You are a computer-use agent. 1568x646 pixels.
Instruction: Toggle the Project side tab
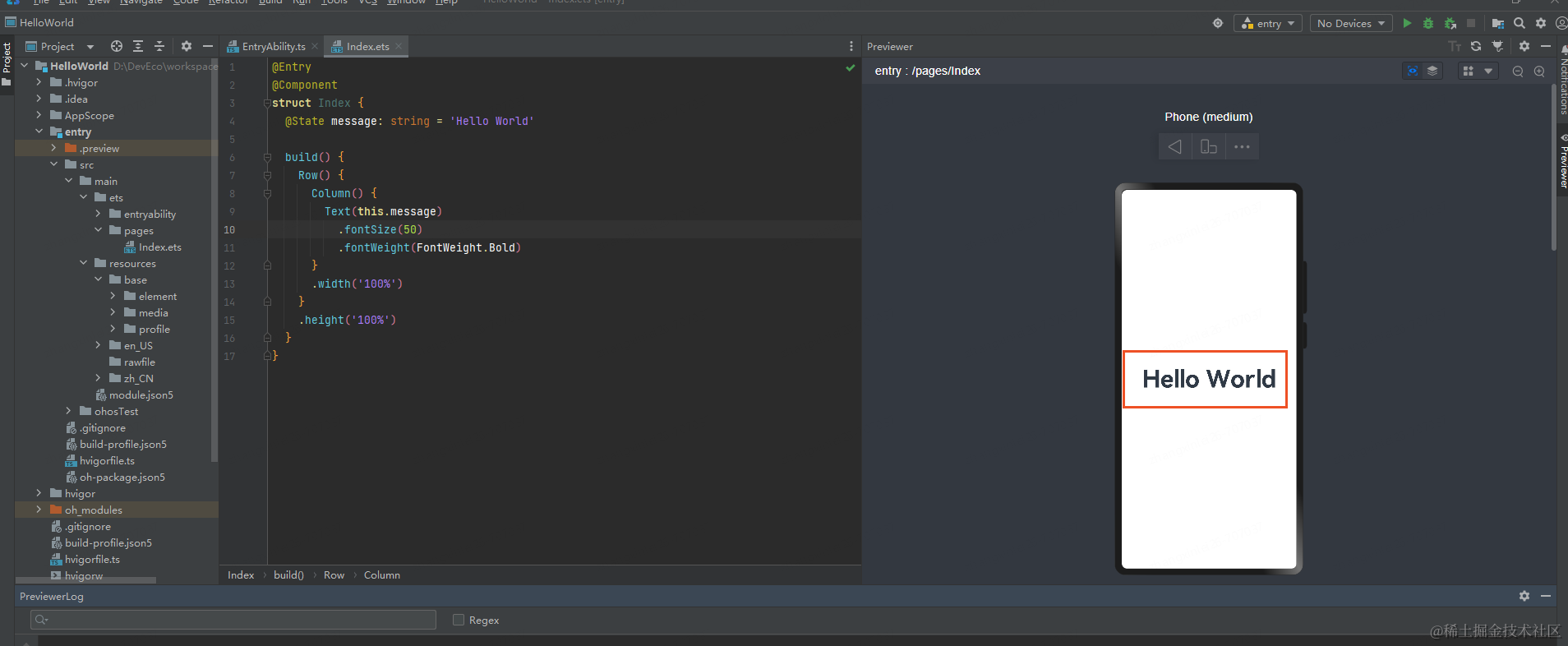pos(7,64)
